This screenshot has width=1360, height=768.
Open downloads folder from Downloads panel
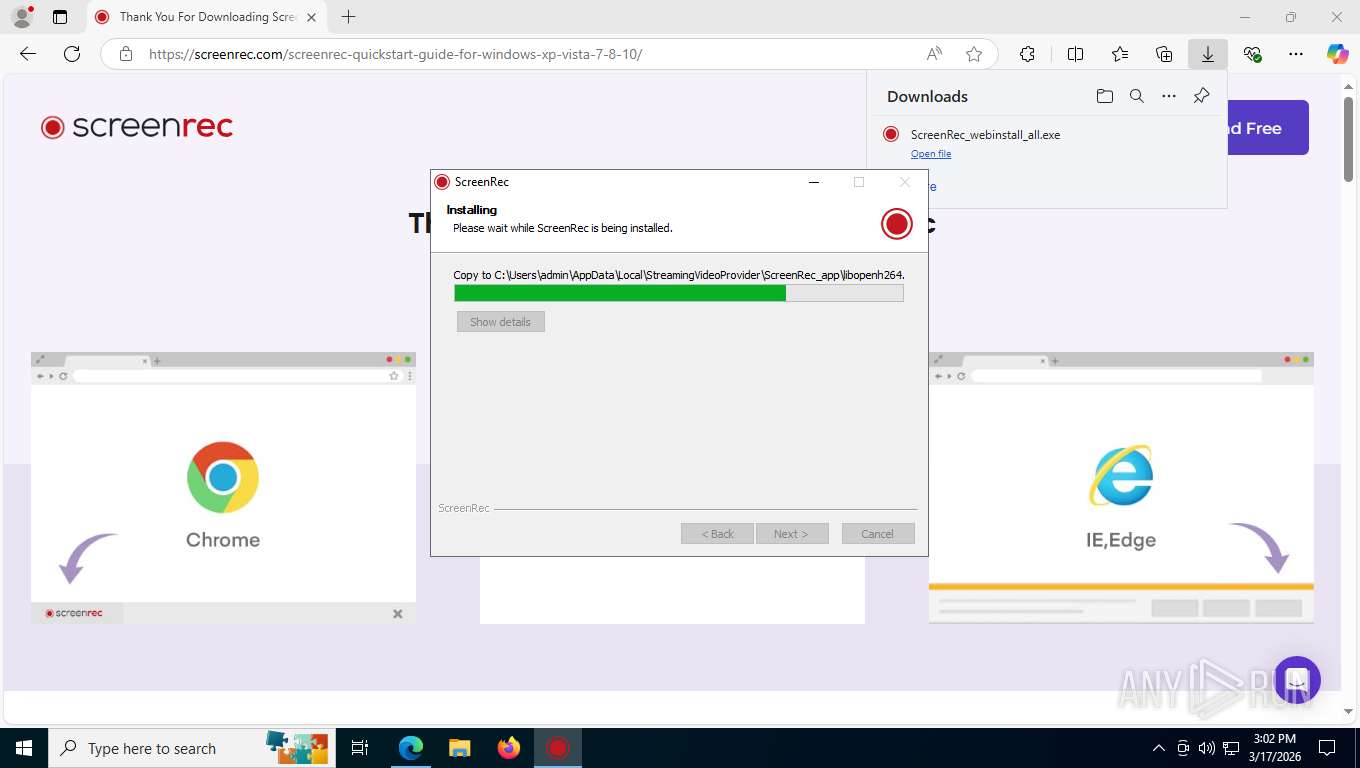point(1104,96)
